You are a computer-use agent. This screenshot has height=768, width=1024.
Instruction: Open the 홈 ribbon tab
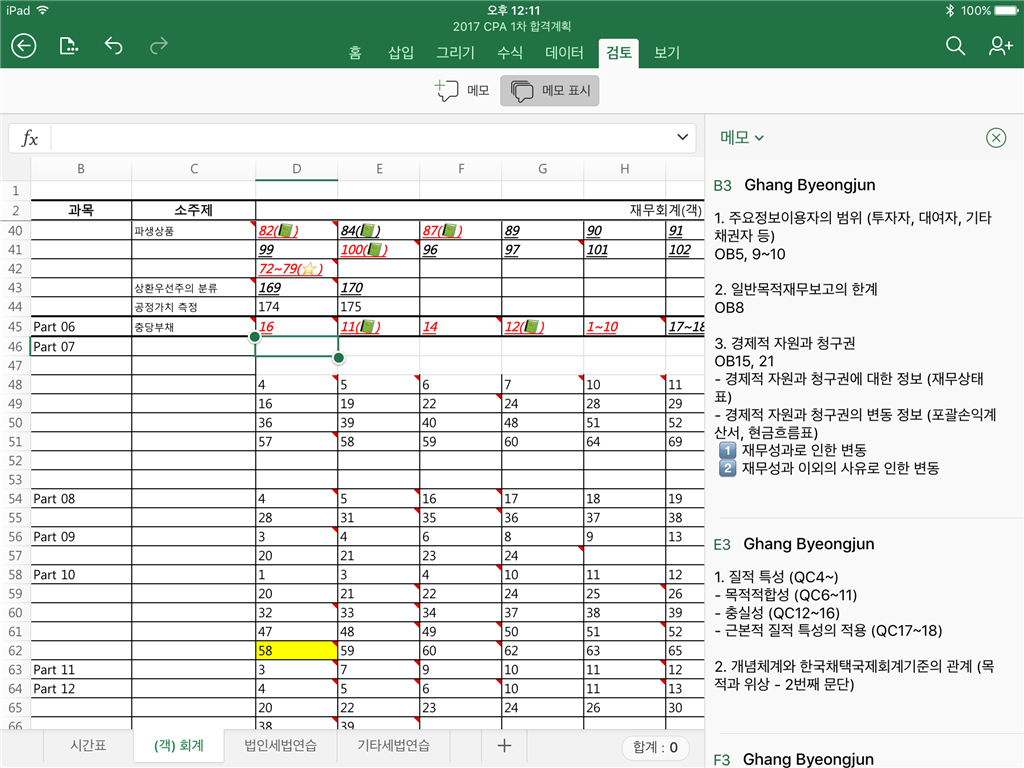(355, 53)
